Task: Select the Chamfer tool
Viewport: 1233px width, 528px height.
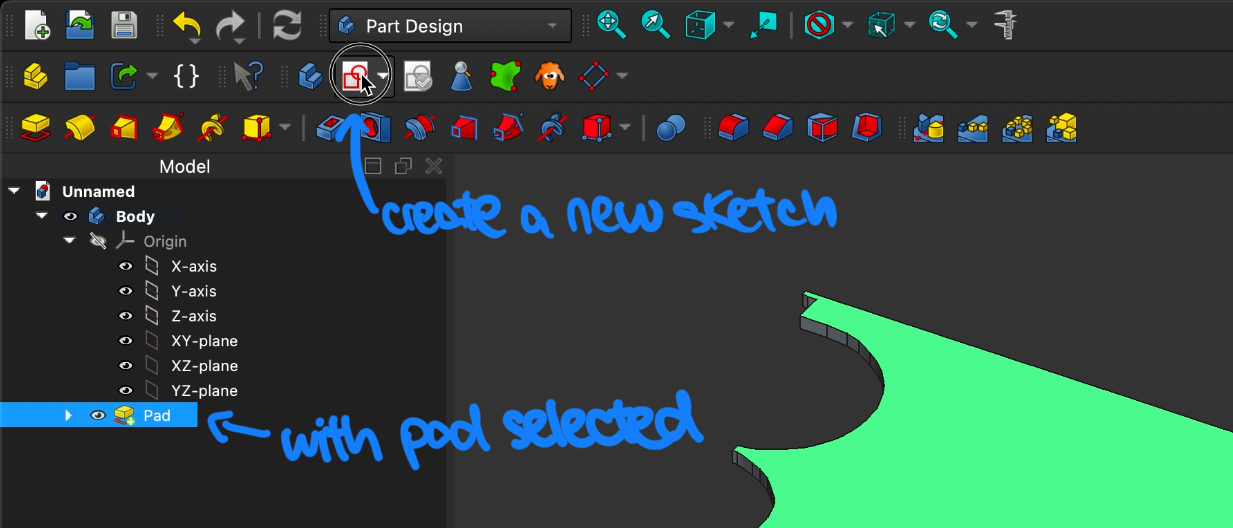Action: pyautogui.click(x=778, y=127)
